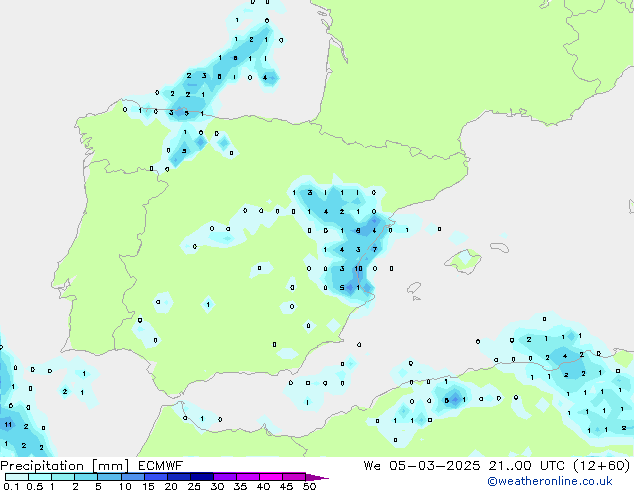This screenshot has width=634, height=490.
Task: Click the legend label "20"
Action: pyautogui.click(x=171, y=486)
